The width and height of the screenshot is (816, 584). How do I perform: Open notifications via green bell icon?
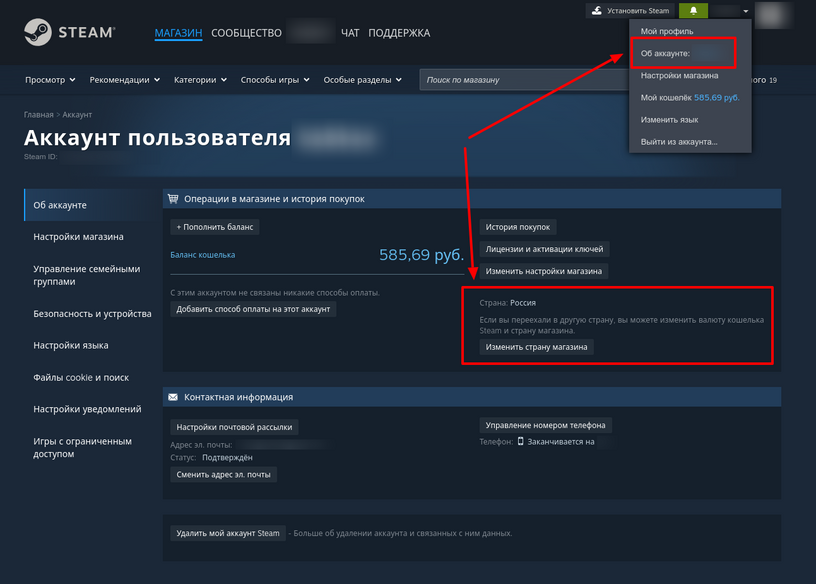tap(693, 10)
